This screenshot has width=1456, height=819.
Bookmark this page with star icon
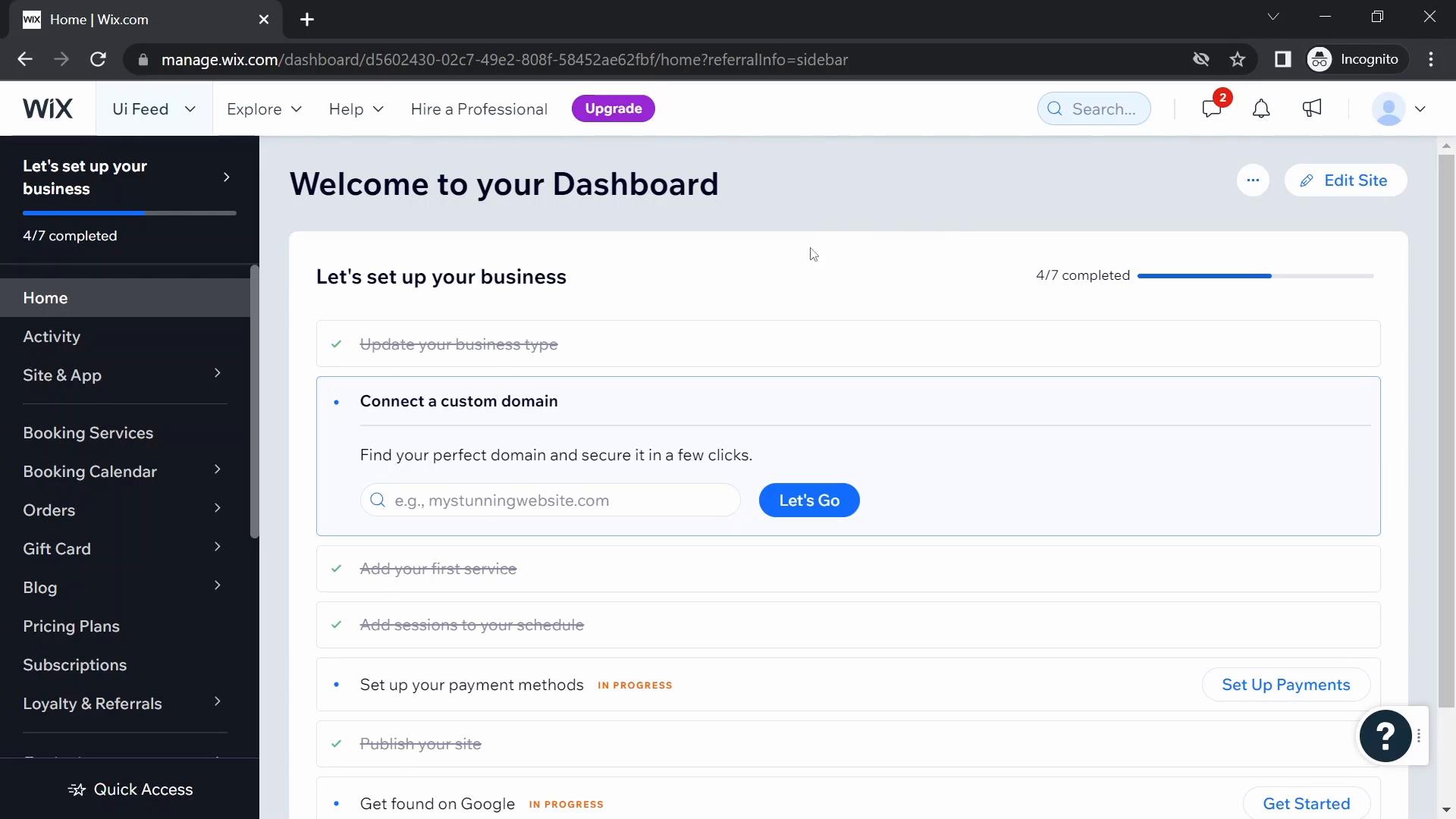click(x=1238, y=59)
